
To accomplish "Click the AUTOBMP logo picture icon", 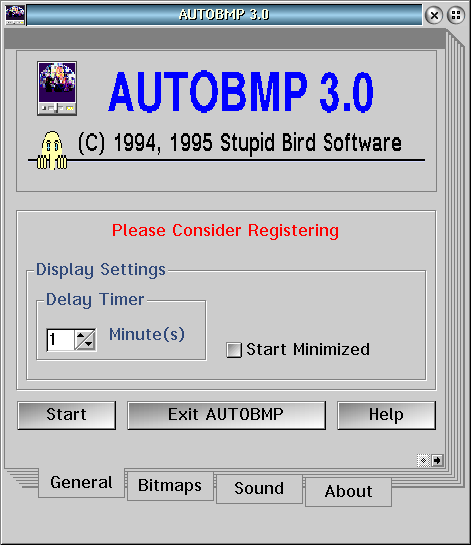I will (x=57, y=88).
